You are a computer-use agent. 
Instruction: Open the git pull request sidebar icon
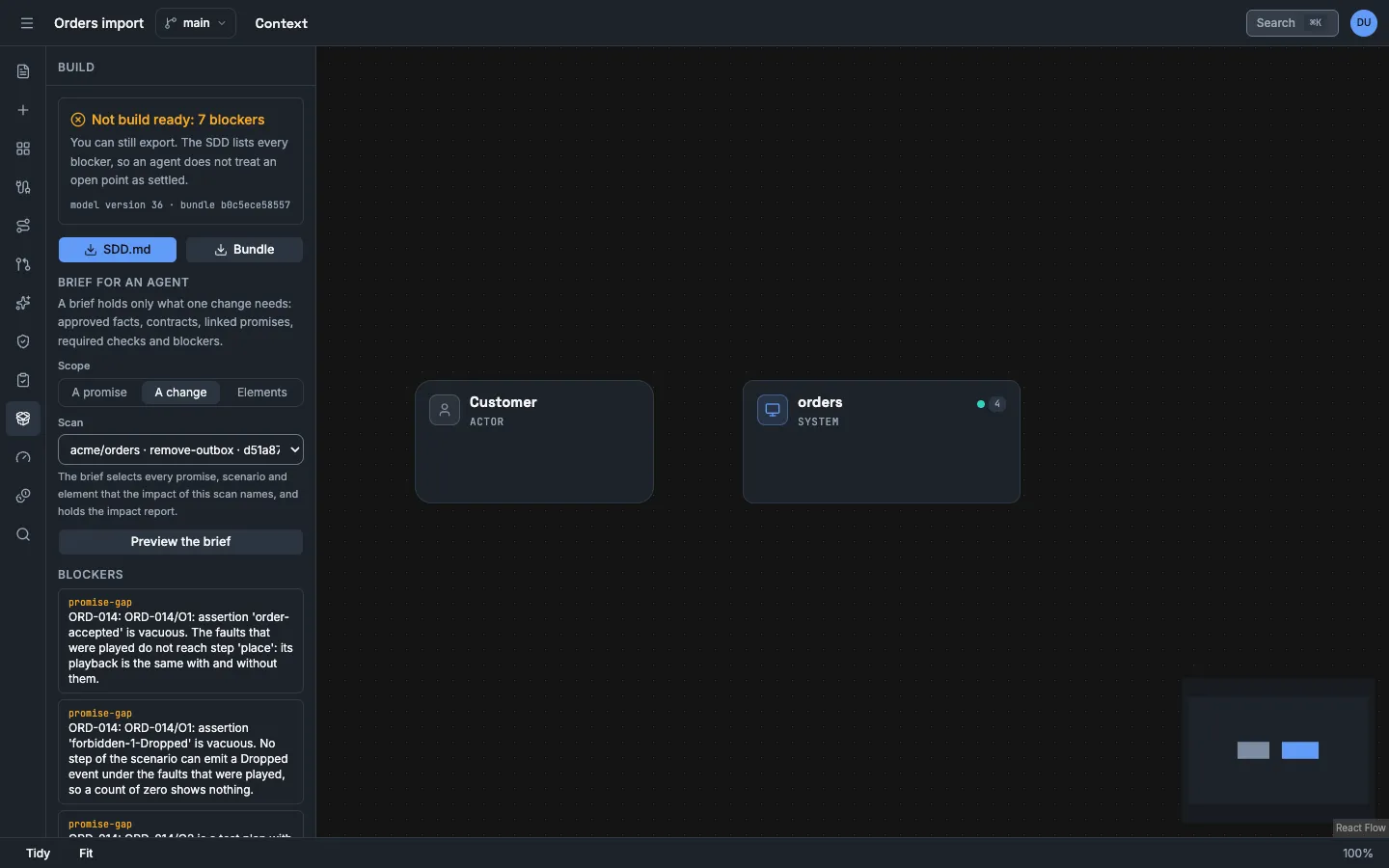[23, 264]
